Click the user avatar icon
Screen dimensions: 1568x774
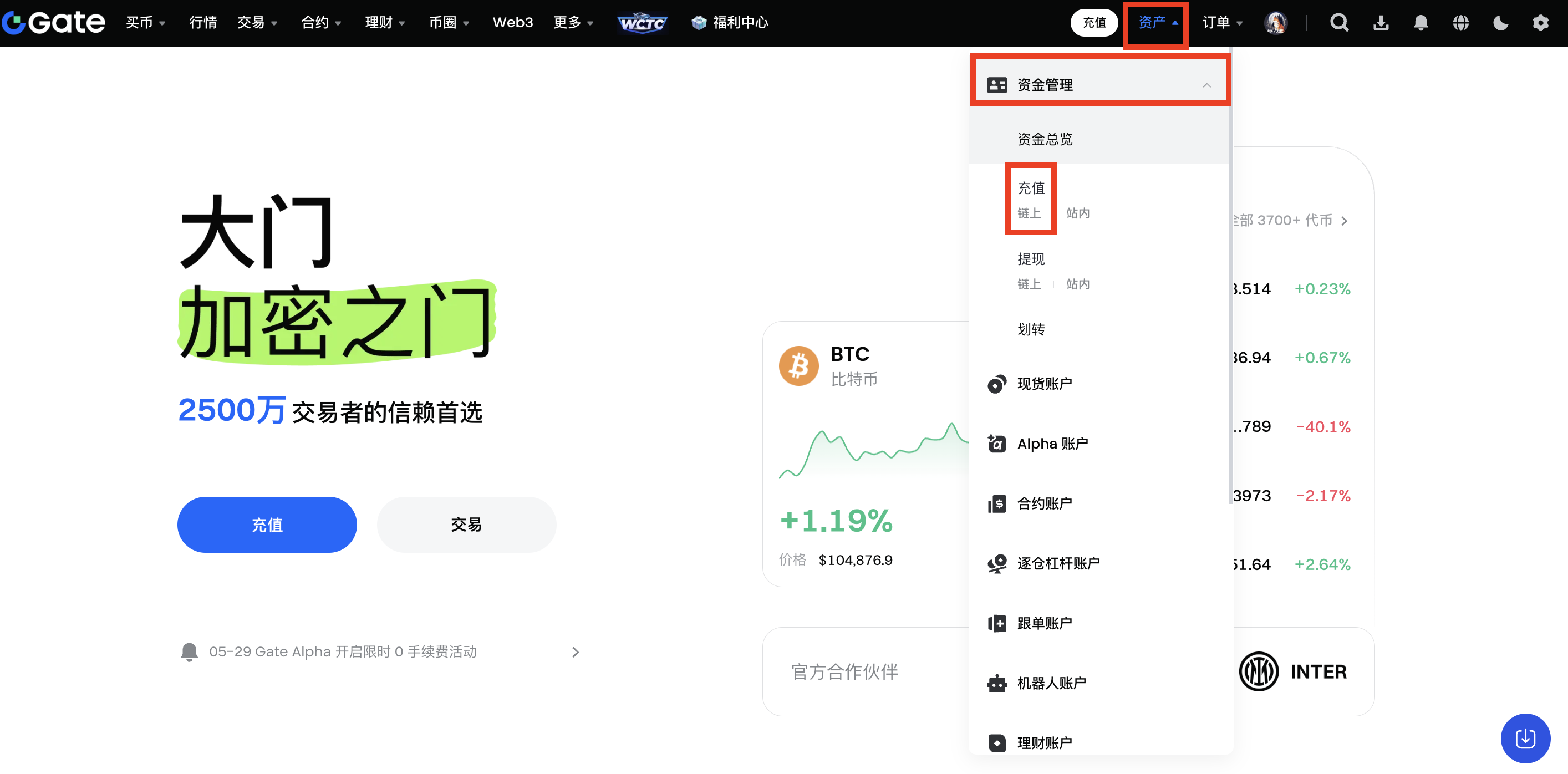[x=1275, y=23]
